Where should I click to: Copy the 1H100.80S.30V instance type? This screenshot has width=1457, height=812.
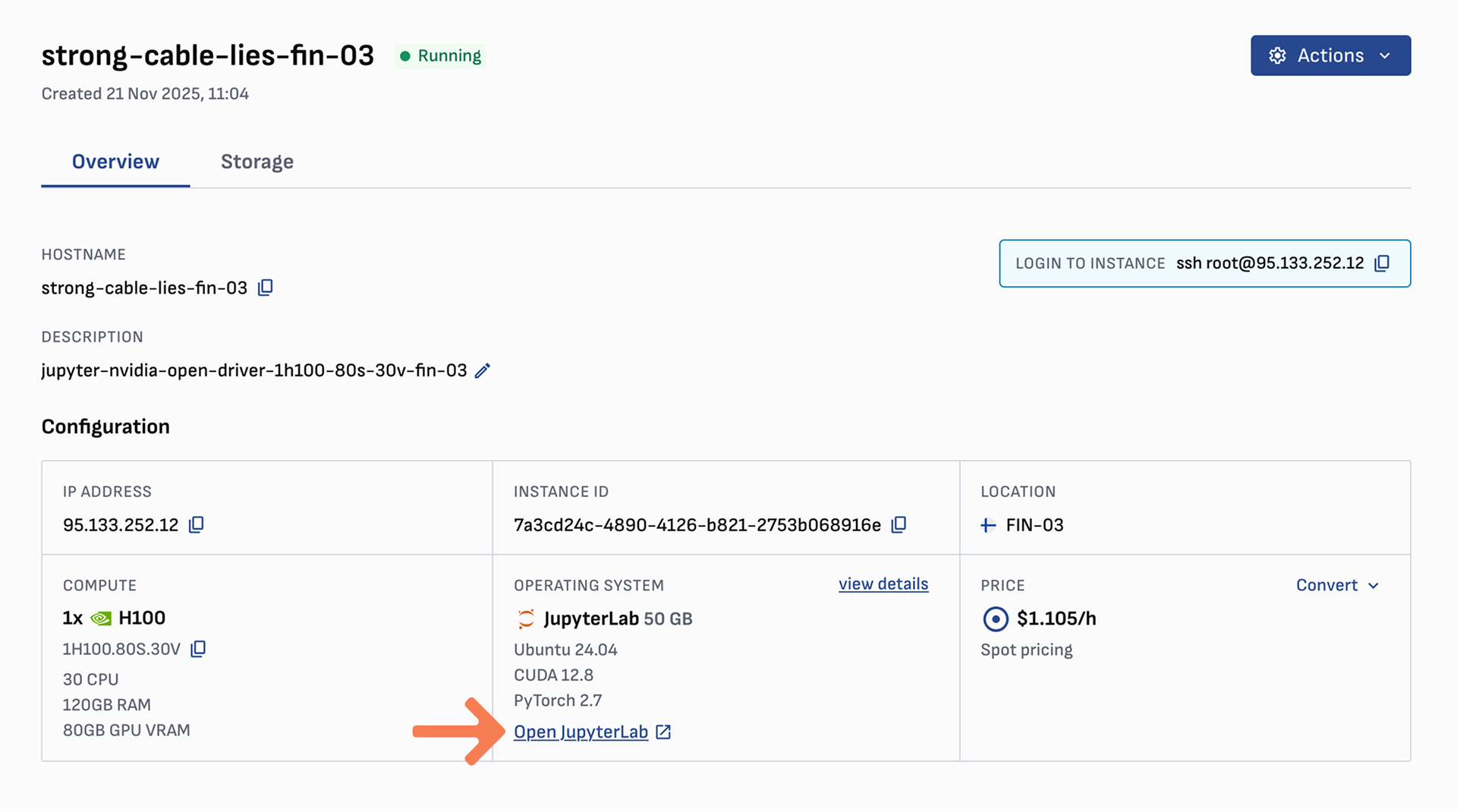coord(198,649)
